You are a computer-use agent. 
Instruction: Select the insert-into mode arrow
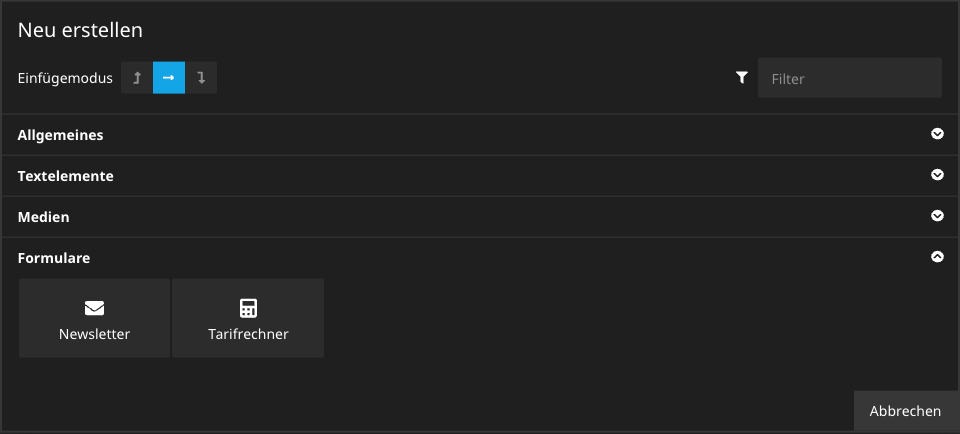pyautogui.click(x=169, y=78)
